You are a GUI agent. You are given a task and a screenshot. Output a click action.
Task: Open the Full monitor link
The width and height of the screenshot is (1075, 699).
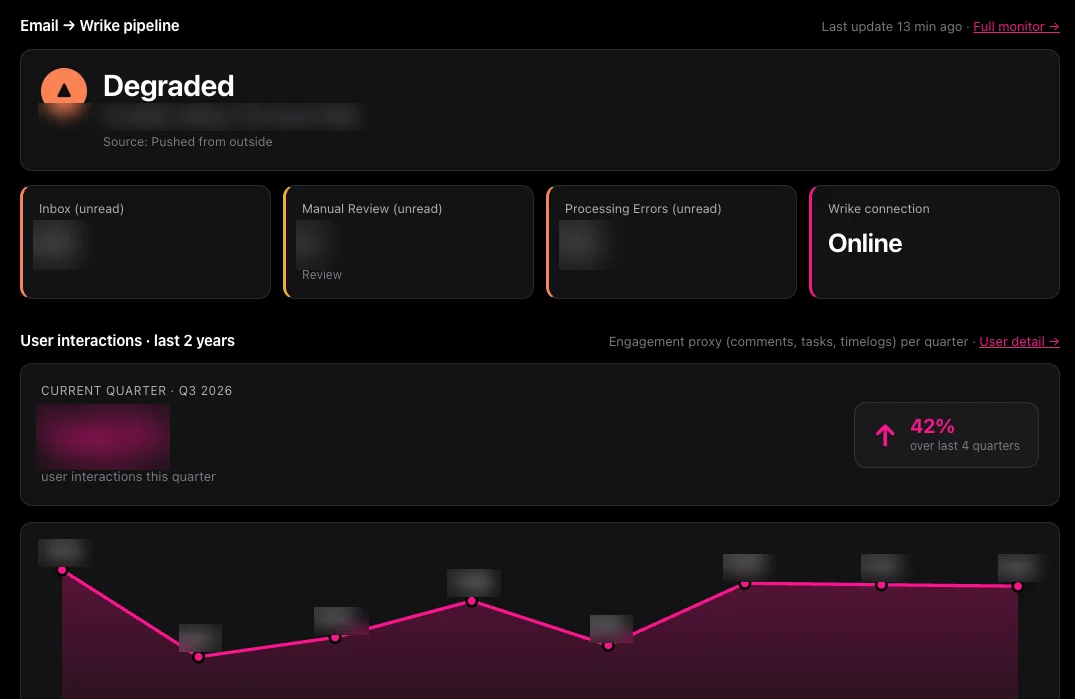(1016, 27)
